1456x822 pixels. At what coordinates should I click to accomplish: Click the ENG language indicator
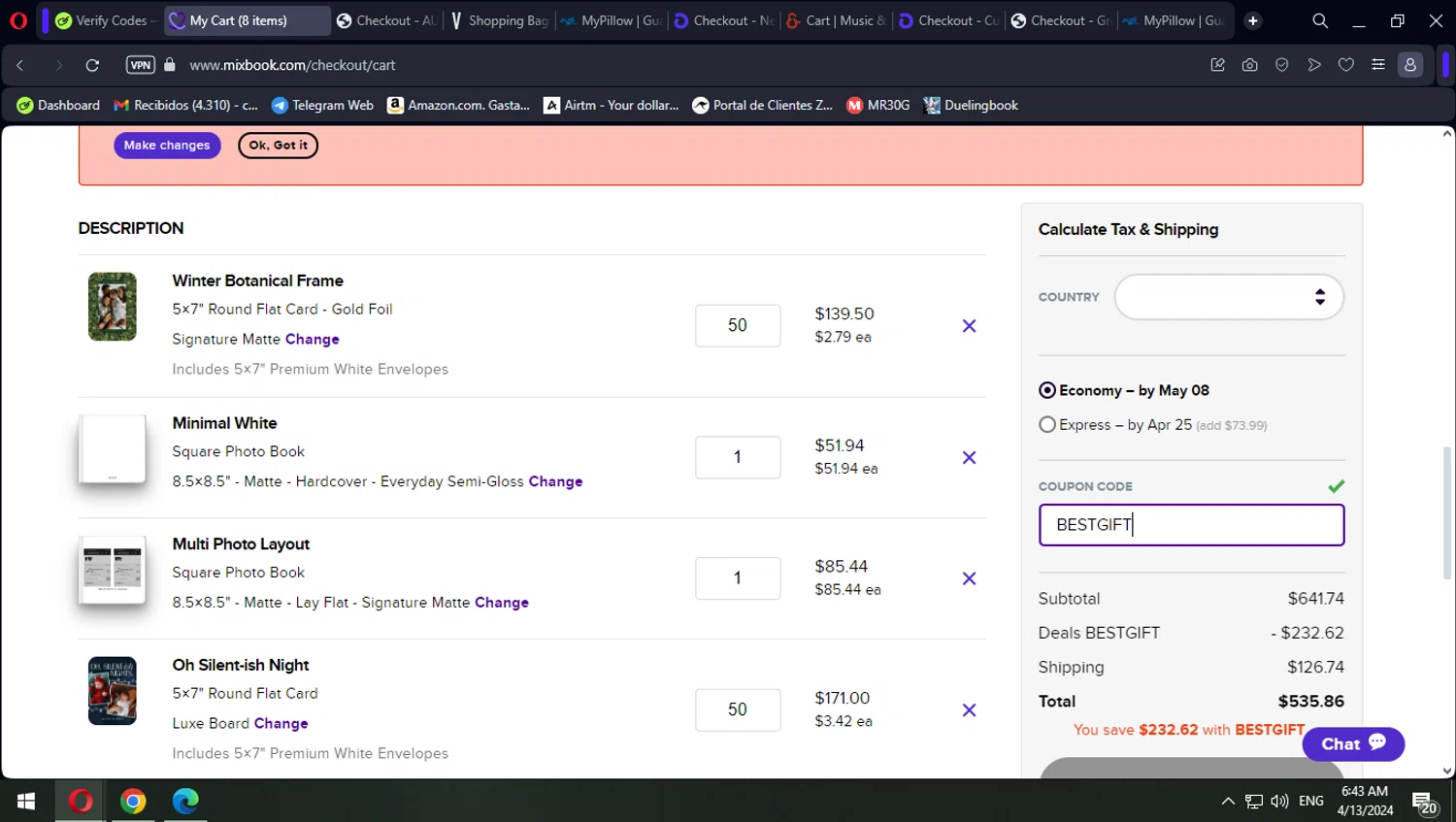tap(1311, 801)
